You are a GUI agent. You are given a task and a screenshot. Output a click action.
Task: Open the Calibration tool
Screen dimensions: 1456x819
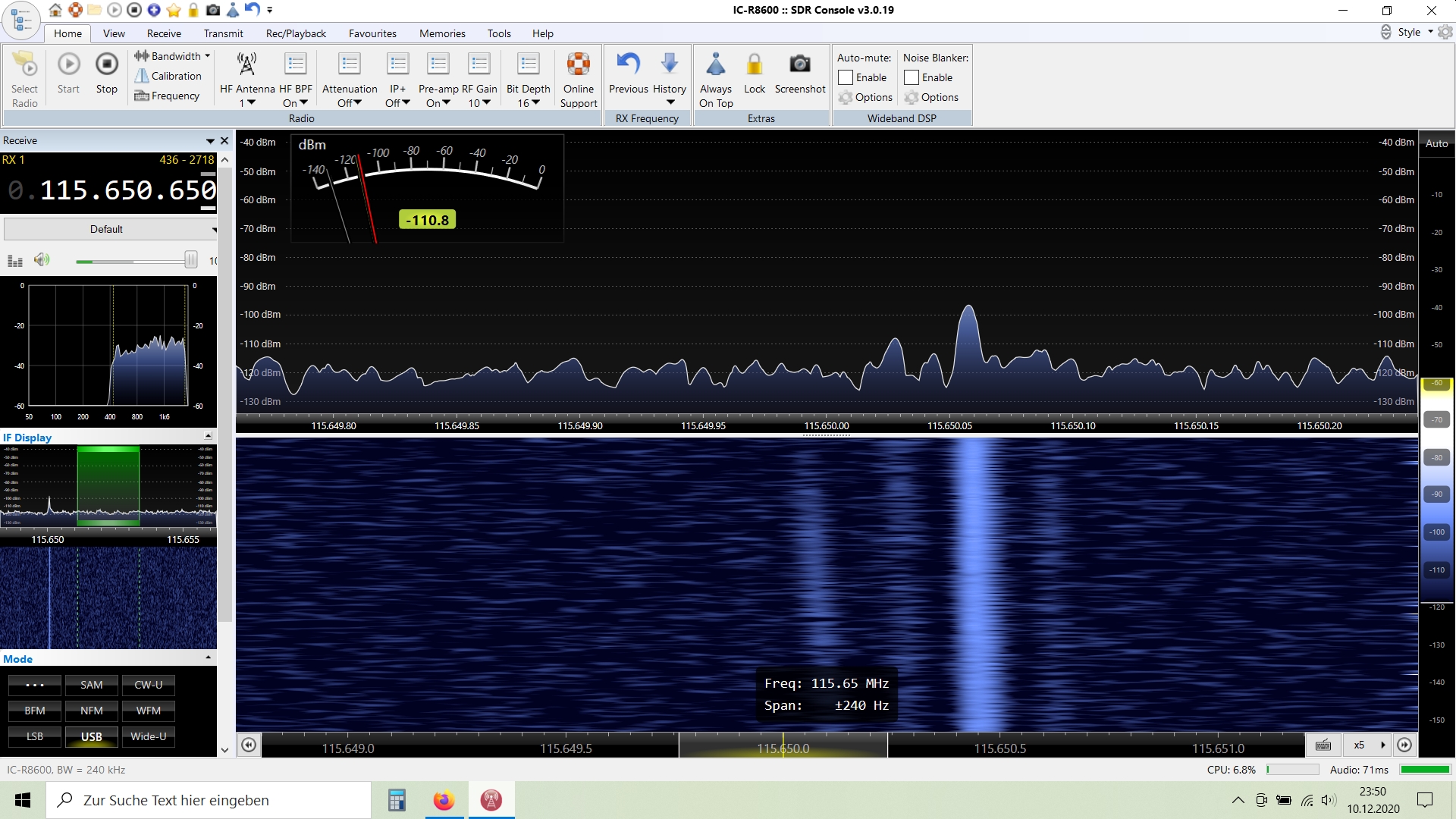(x=168, y=76)
